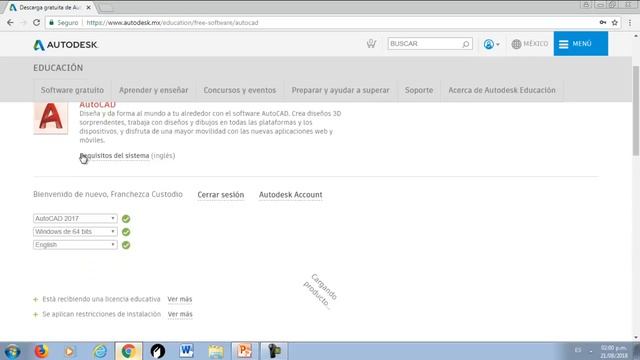Click green checkmark next to AutoCAD 2017
The width and height of the screenshot is (640, 360).
click(x=126, y=219)
